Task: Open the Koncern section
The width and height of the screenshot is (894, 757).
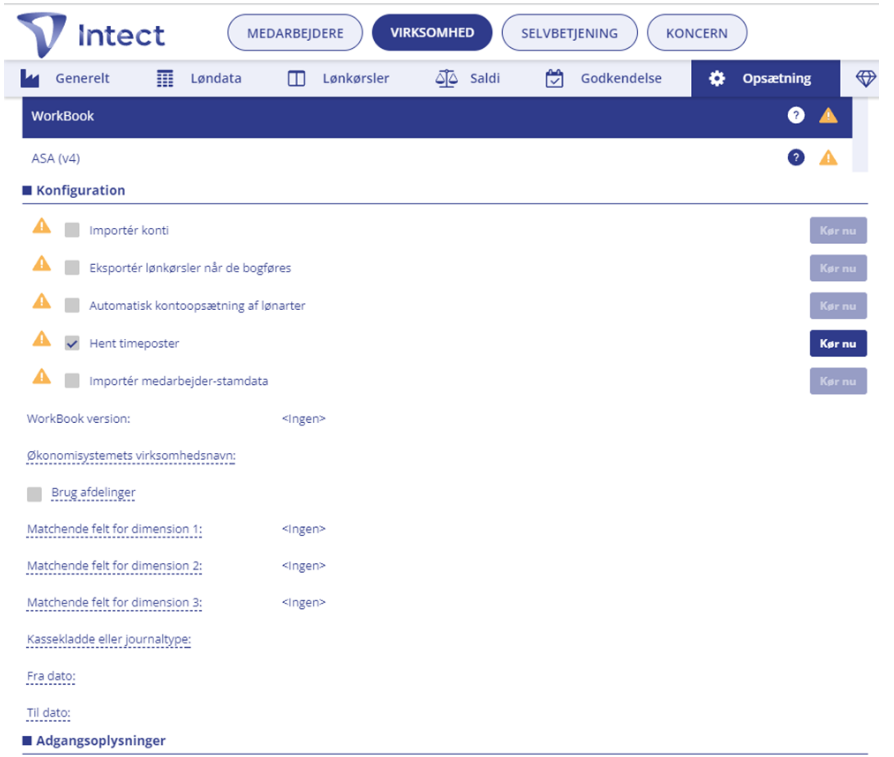Action: click(x=697, y=33)
